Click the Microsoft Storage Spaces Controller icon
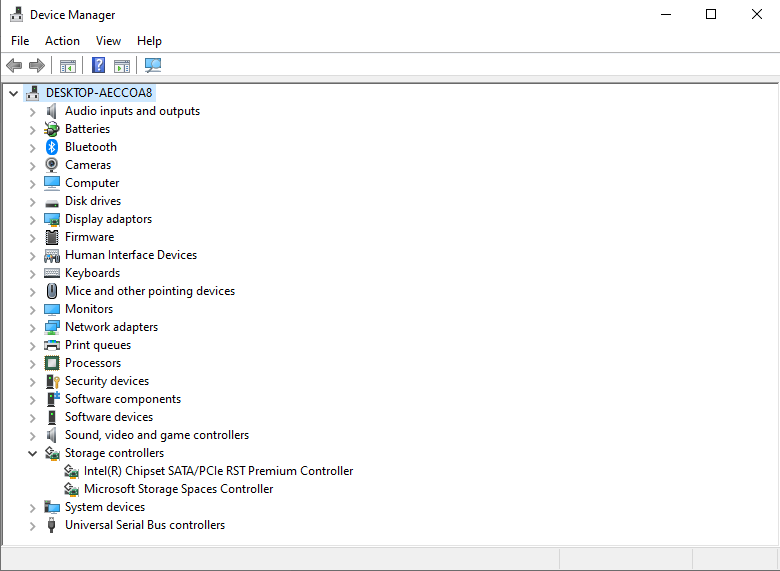 click(71, 489)
